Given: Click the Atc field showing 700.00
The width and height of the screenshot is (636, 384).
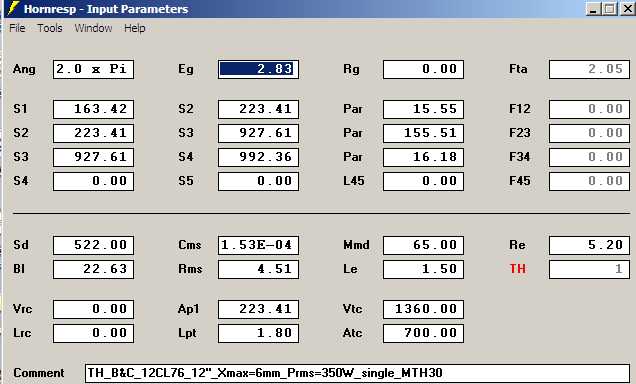Looking at the screenshot, I should [x=423, y=333].
